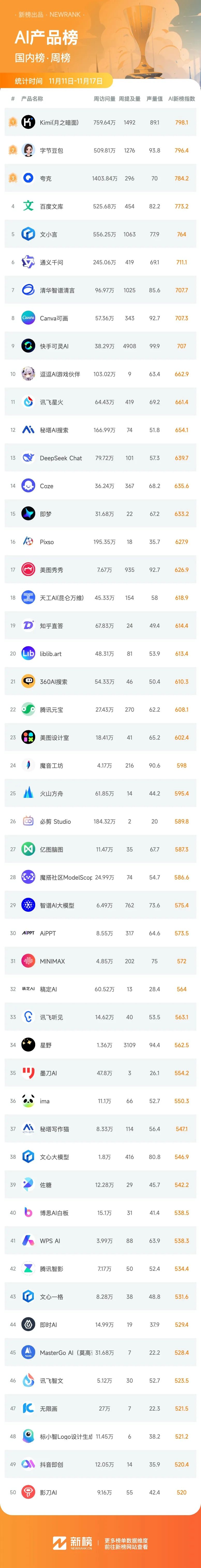The height and width of the screenshot is (1568, 201).
Task: Click the 字节豆包 avatar icon
Action: point(28,150)
